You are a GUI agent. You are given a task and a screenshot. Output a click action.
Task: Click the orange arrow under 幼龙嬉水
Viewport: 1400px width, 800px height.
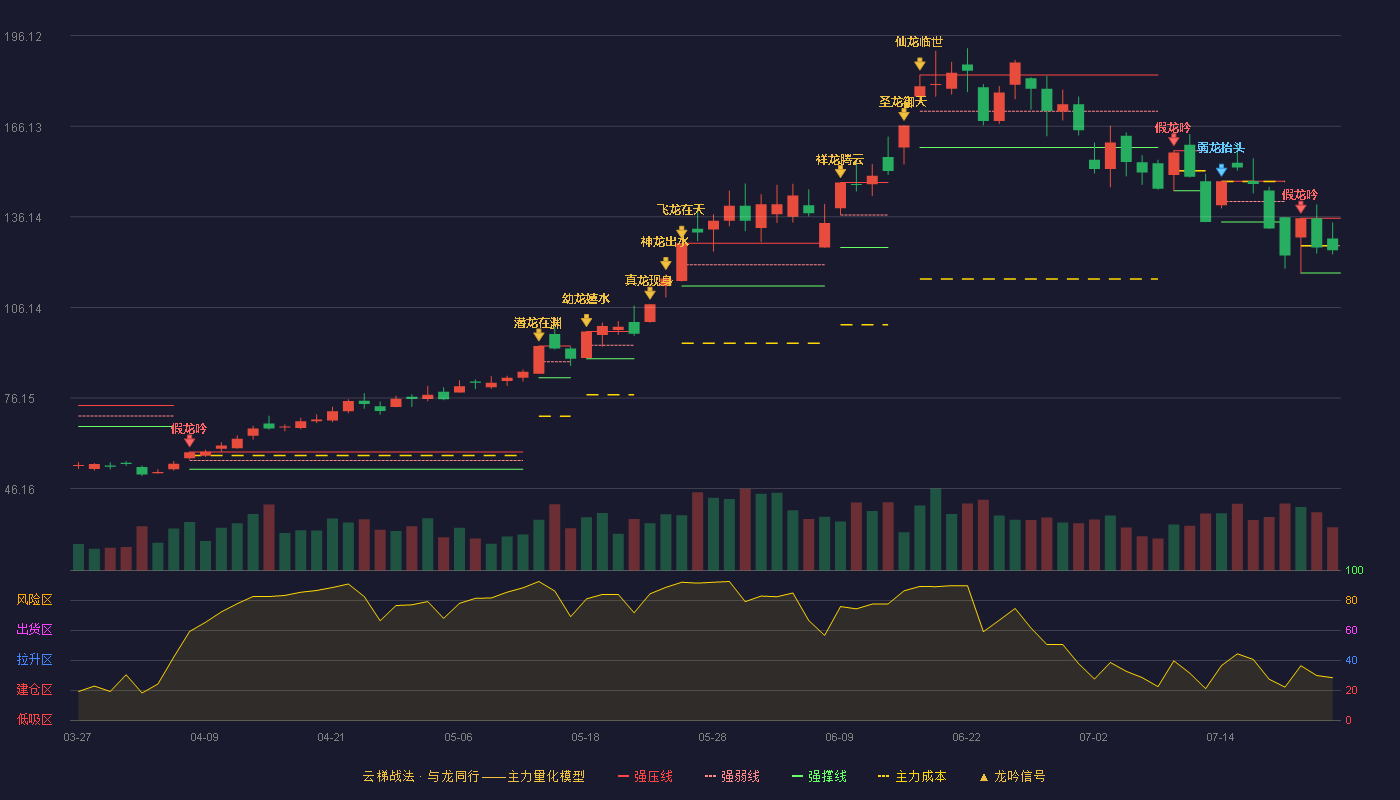point(586,321)
